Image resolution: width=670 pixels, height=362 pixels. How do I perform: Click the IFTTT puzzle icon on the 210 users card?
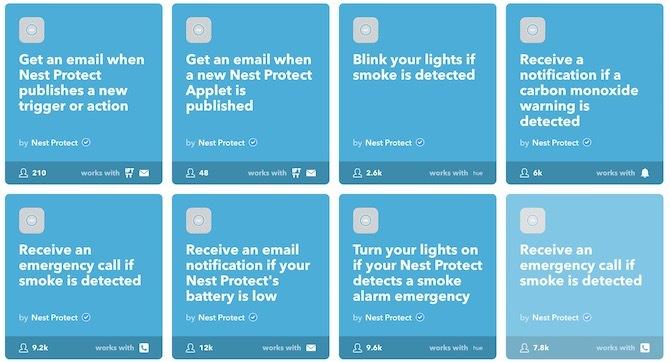coord(129,173)
